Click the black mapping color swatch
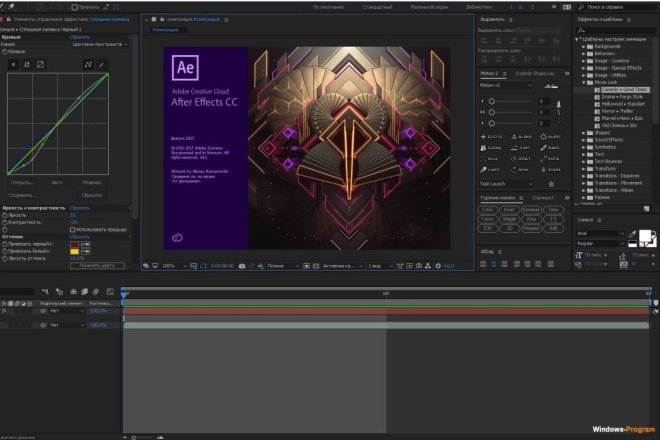This screenshot has width=660, height=440. (x=75, y=244)
